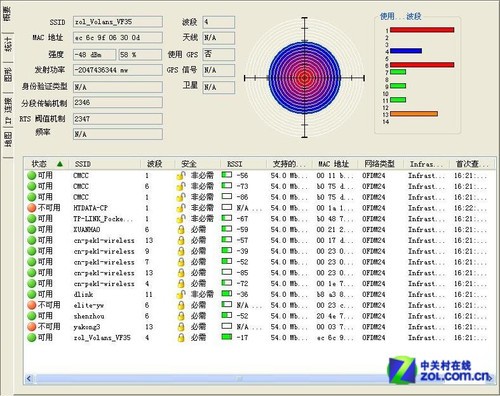Select the shenzhou network name in the list
Screen dimensions: 500x396
(x=89, y=316)
